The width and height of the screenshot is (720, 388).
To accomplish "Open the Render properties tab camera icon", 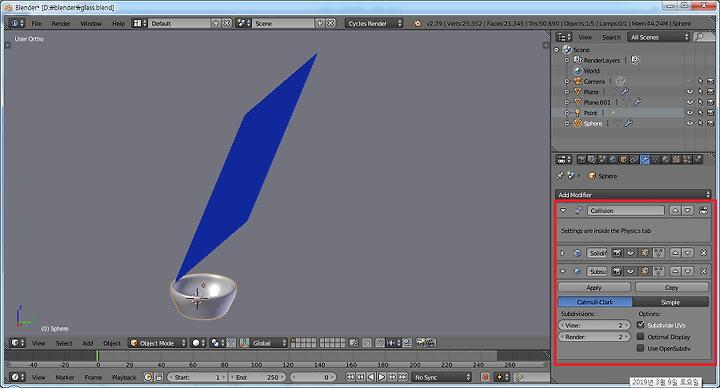I will tap(582, 159).
